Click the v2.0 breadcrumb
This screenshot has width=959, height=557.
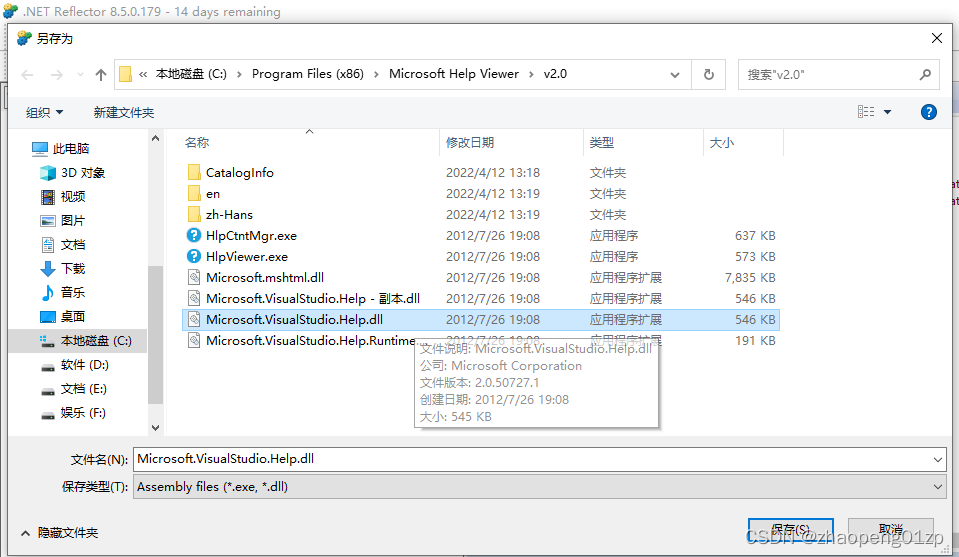point(555,74)
